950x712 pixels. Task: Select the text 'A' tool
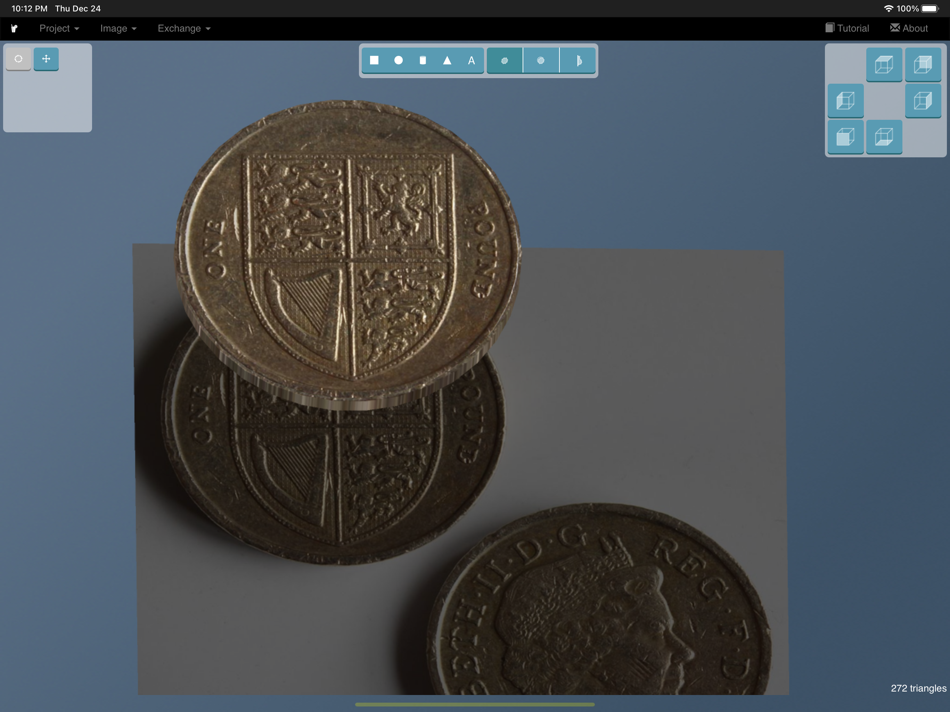(x=471, y=60)
